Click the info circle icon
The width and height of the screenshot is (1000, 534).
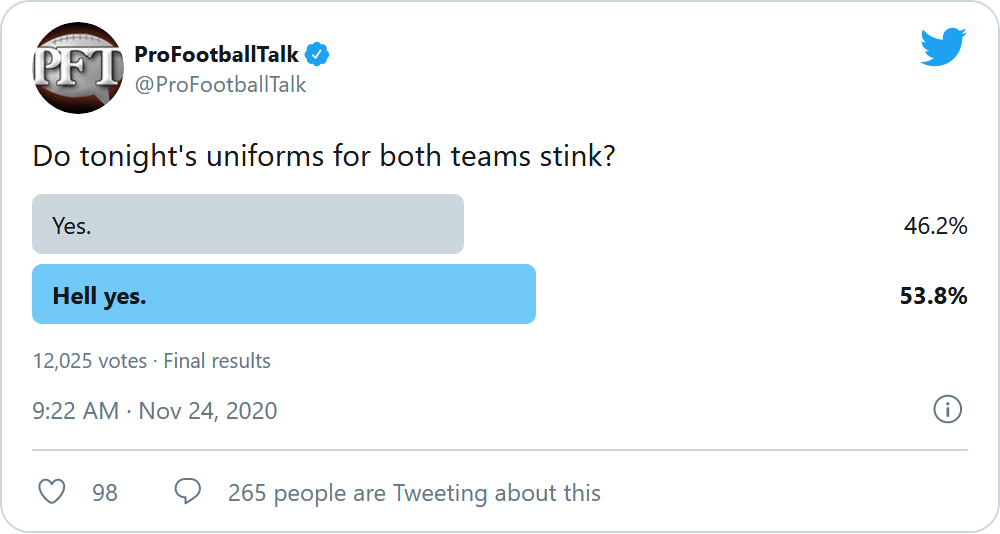pyautogui.click(x=948, y=410)
